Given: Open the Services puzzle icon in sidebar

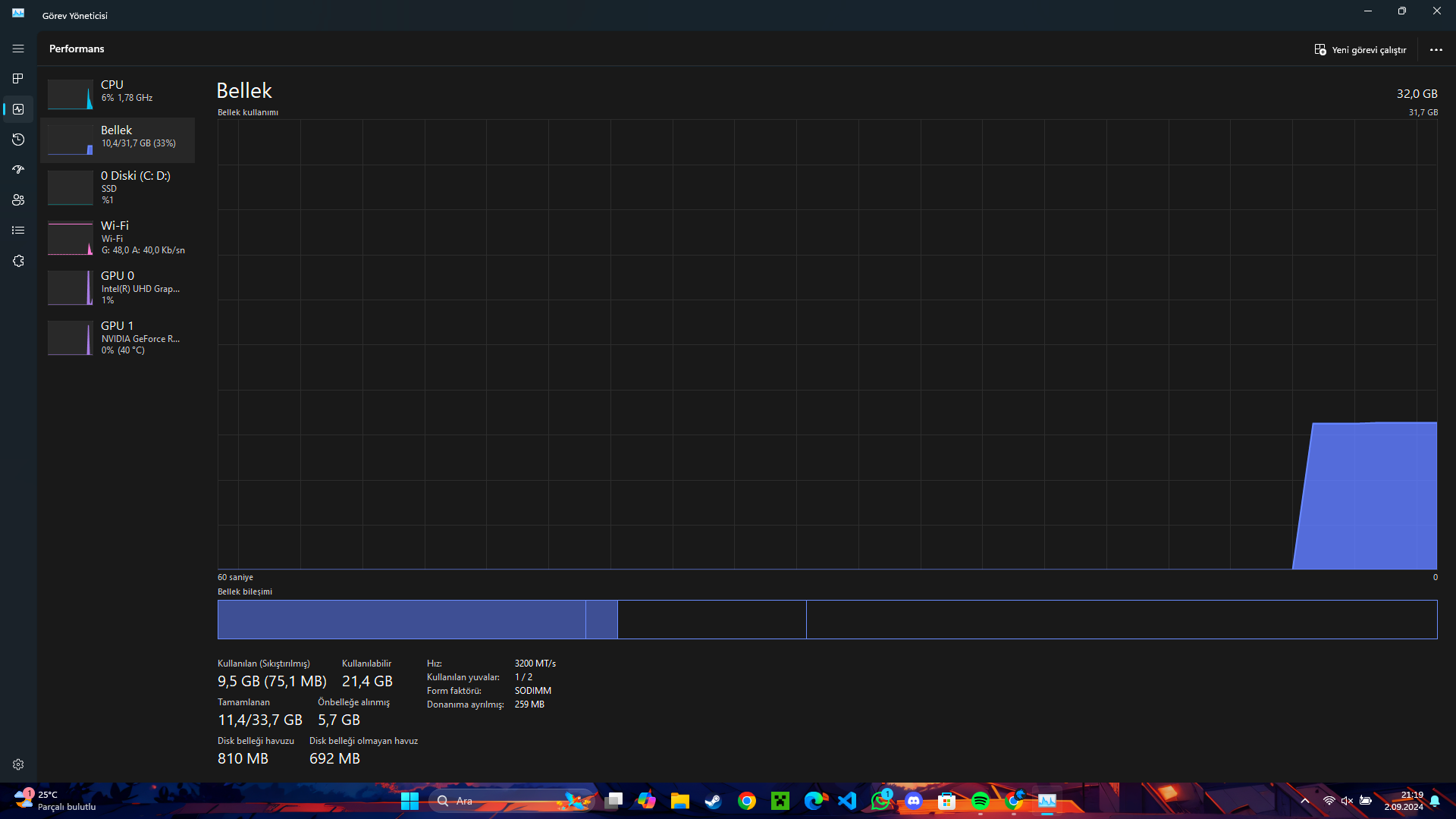Looking at the screenshot, I should [18, 261].
